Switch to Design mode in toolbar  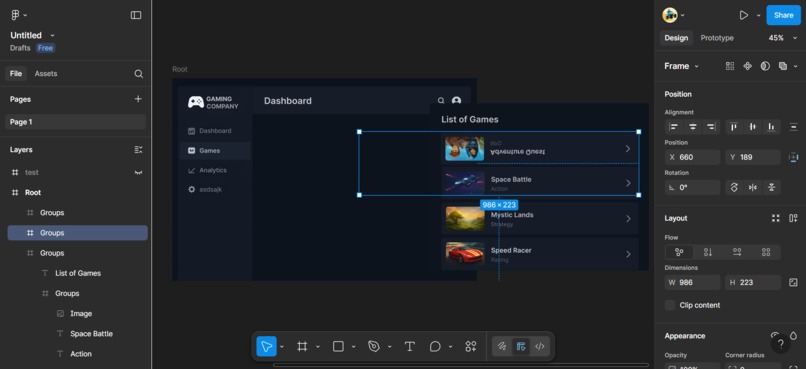pyautogui.click(x=521, y=346)
